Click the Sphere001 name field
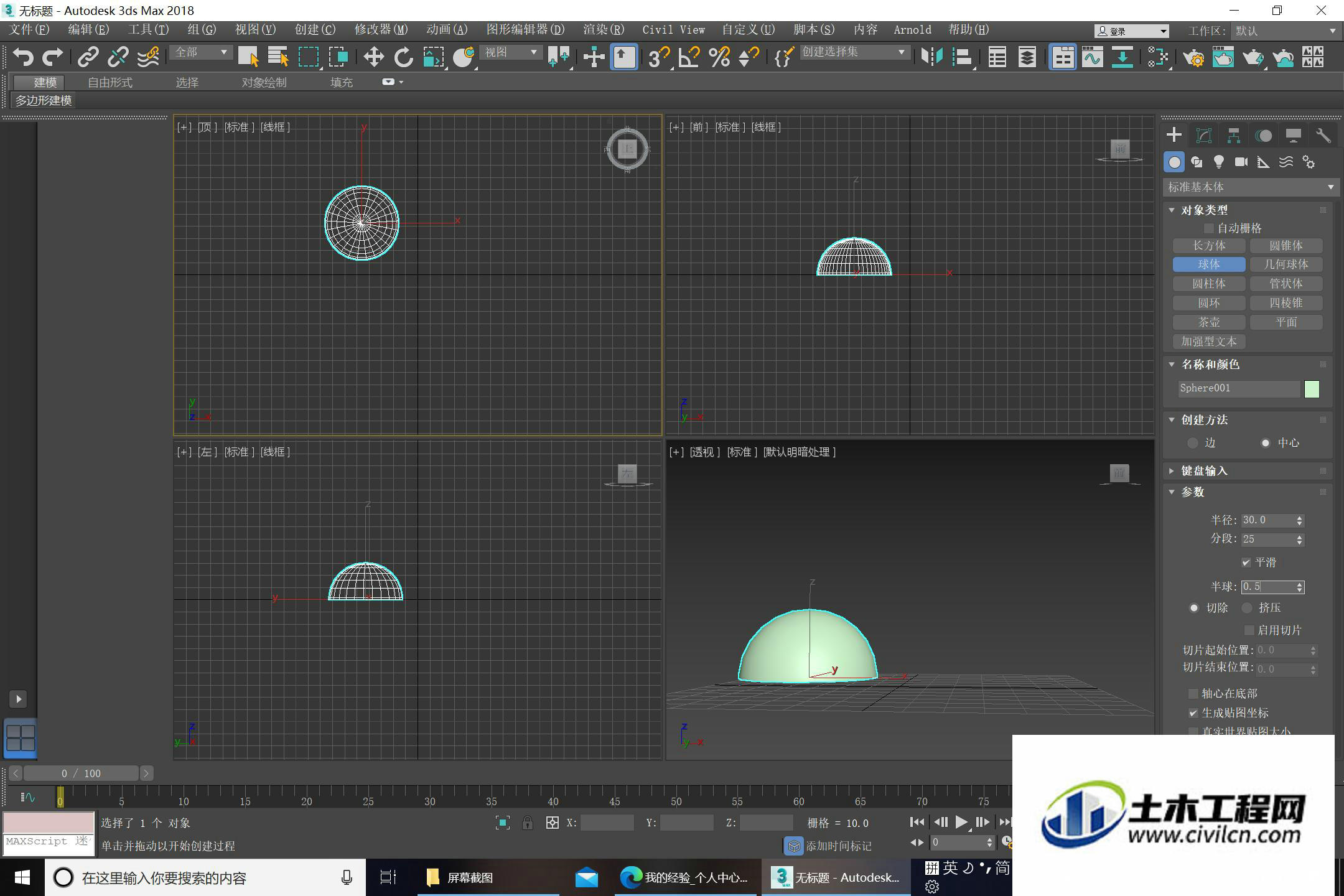 (x=1239, y=388)
